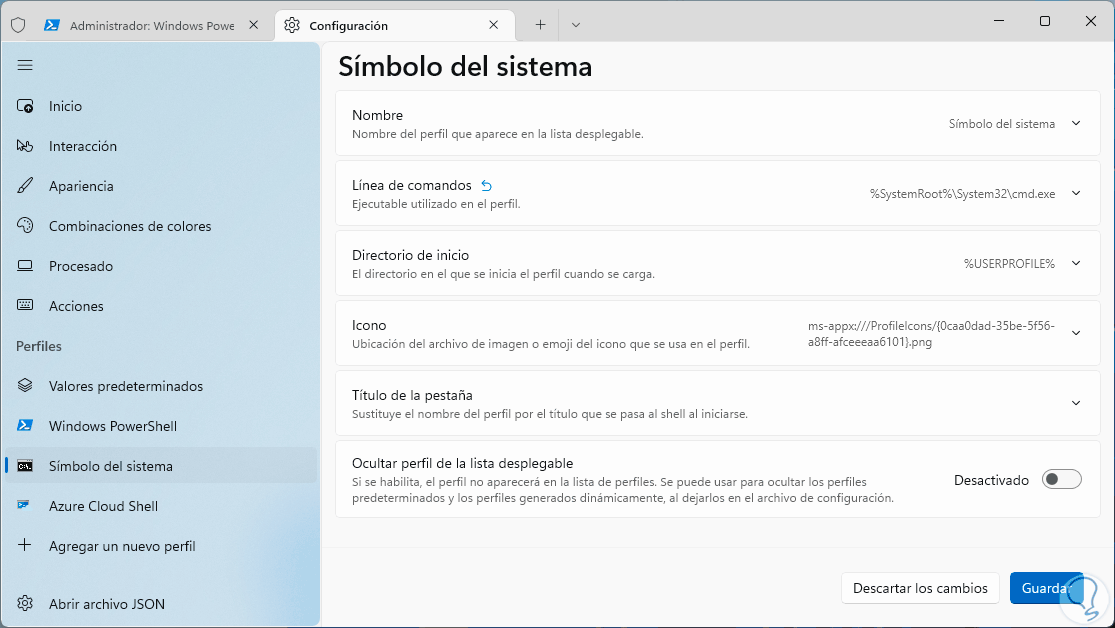Open the Acciones keyboard settings
Image resolution: width=1115 pixels, height=628 pixels.
[x=76, y=306]
